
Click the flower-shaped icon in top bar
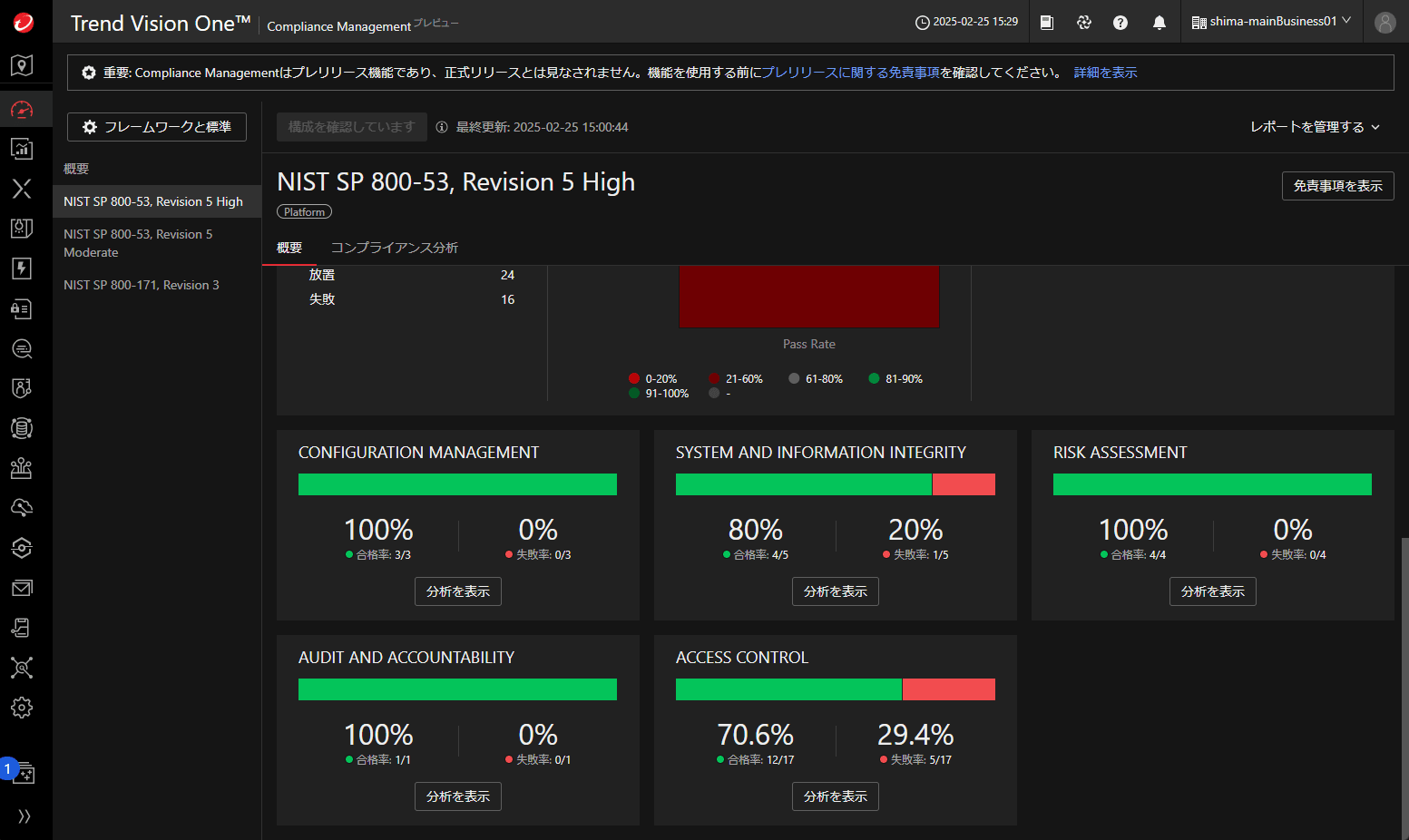1084,23
